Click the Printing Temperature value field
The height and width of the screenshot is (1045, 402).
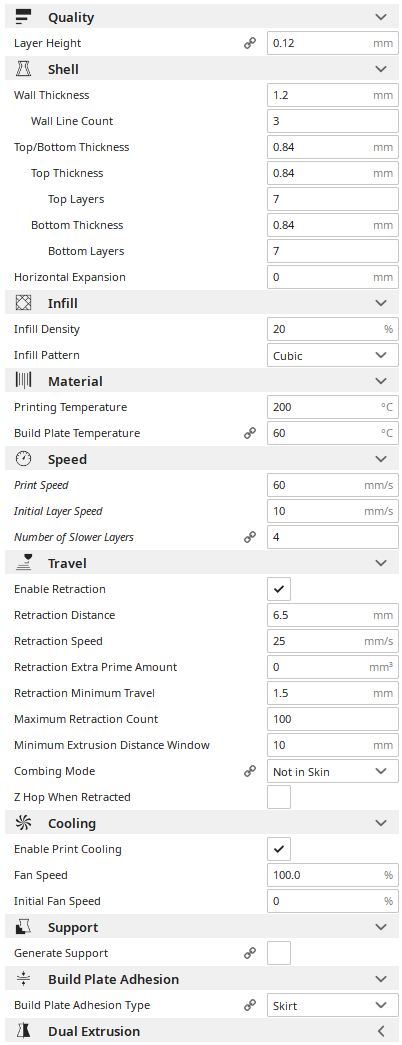tap(333, 407)
